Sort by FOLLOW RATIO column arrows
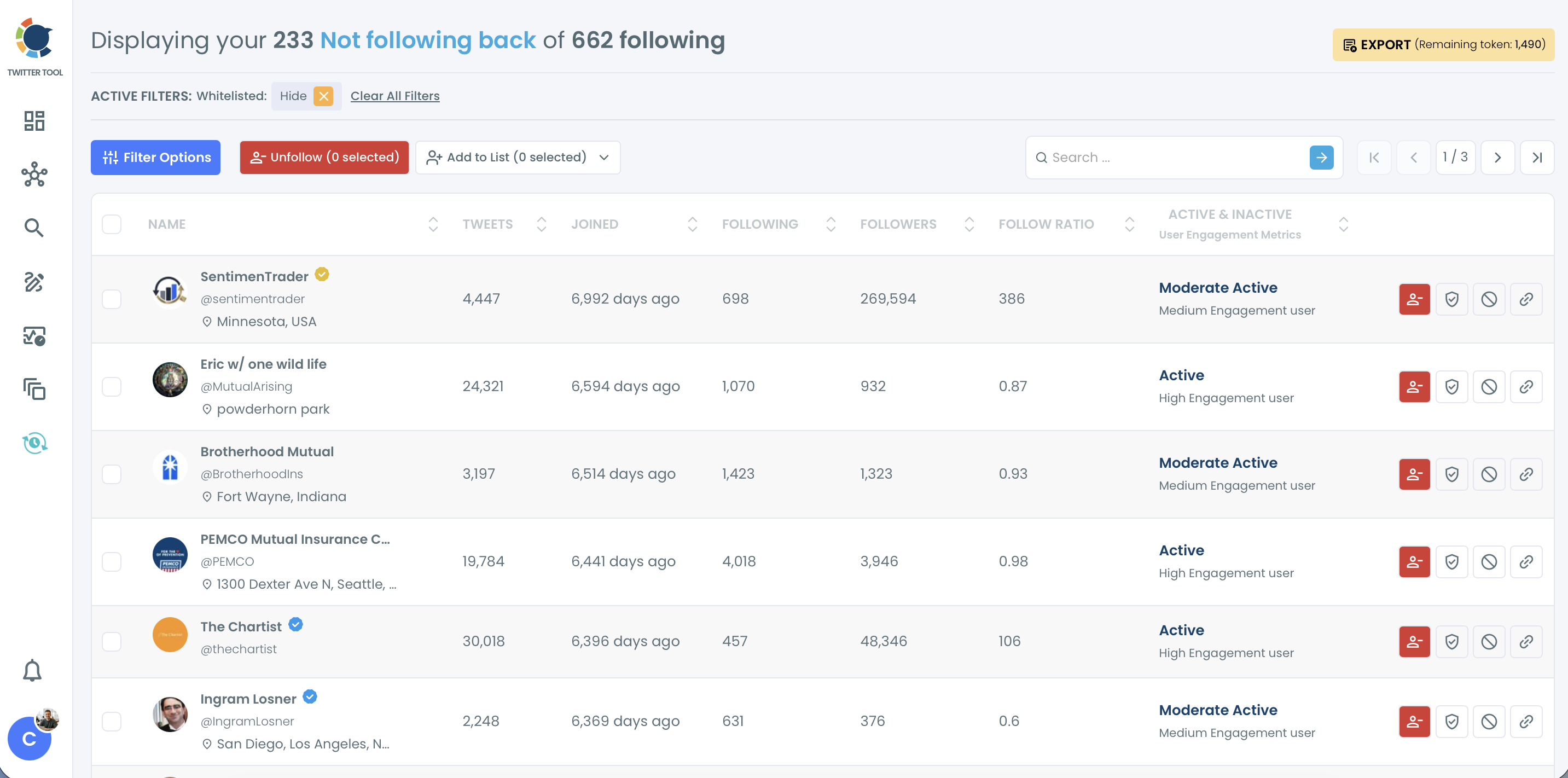This screenshot has height=778, width=1568. (x=1129, y=224)
